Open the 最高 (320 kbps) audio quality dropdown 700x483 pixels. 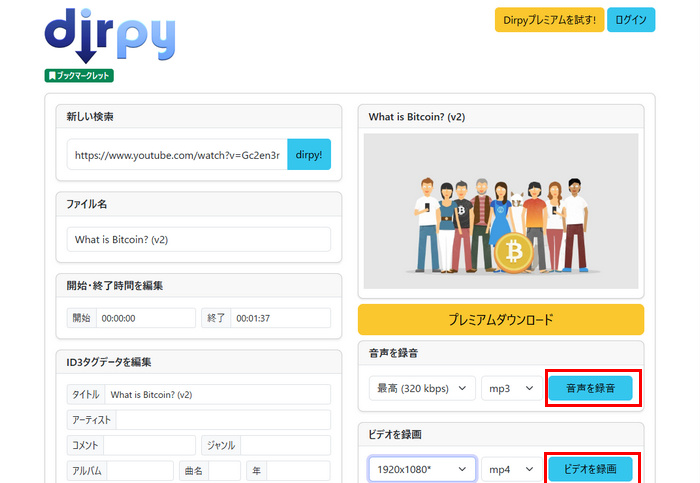pos(422,388)
